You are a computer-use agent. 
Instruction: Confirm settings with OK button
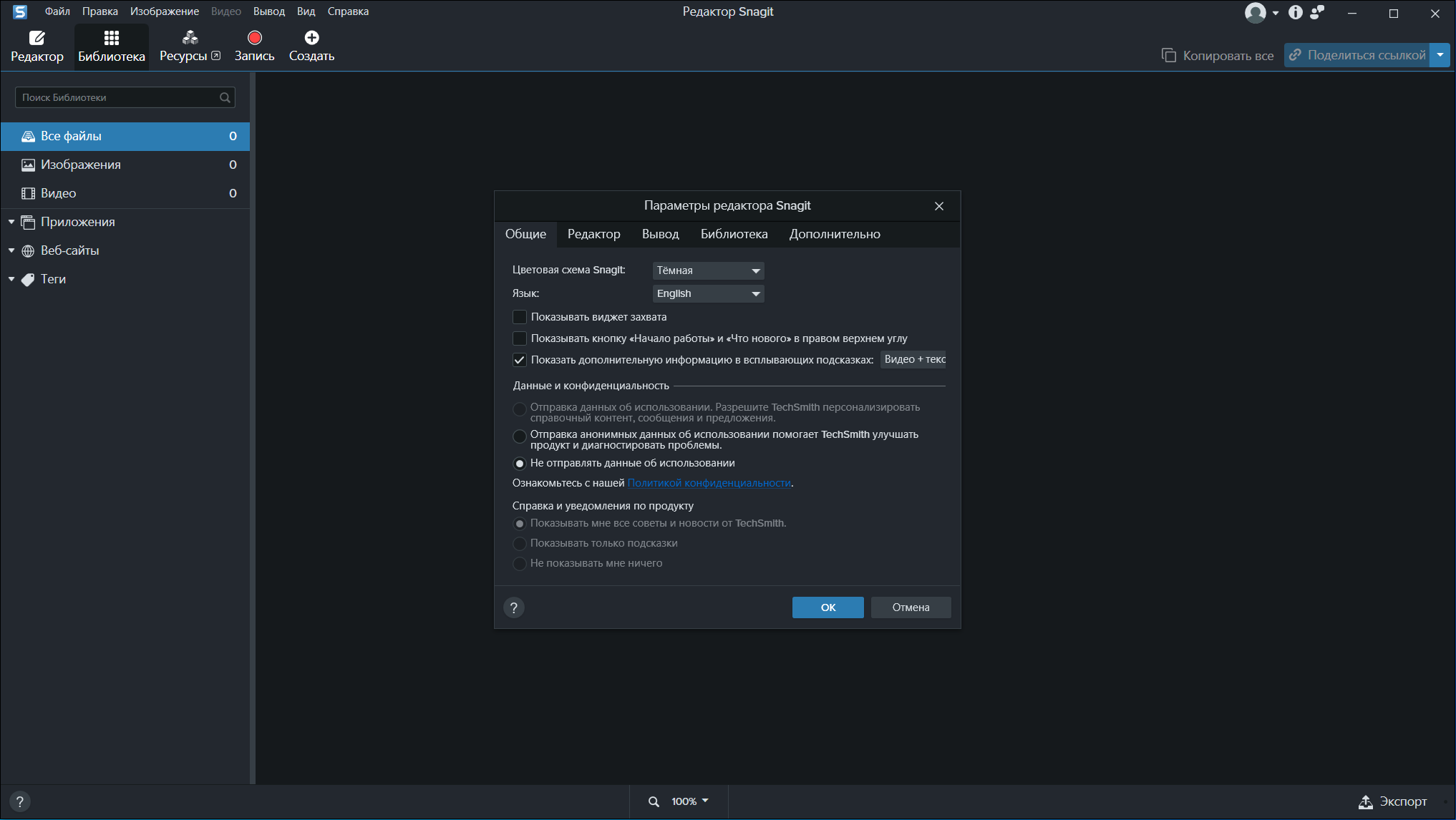click(x=828, y=607)
